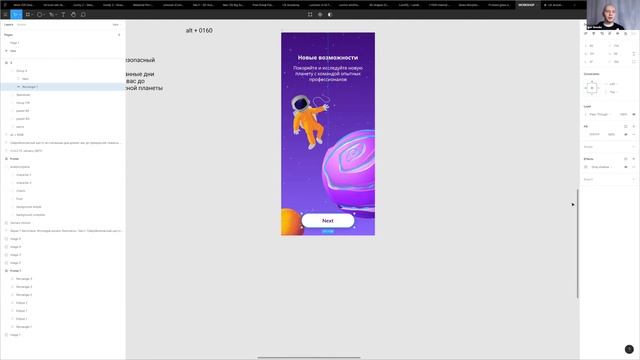
Task: Open the page selector dropdown
Action: pyautogui.click(x=116, y=24)
